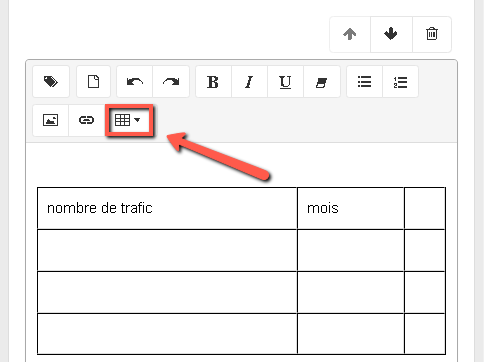Insert an image with the picture icon
484x362 pixels.
(x=51, y=120)
